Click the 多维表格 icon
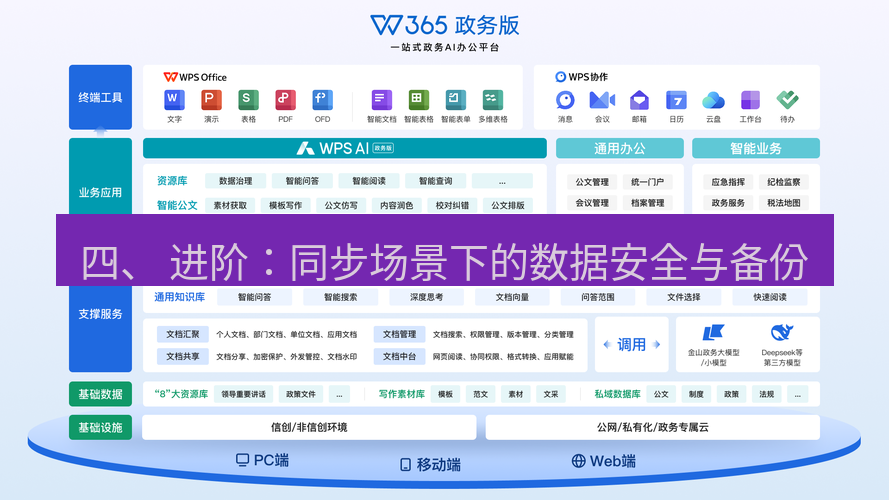 point(493,100)
